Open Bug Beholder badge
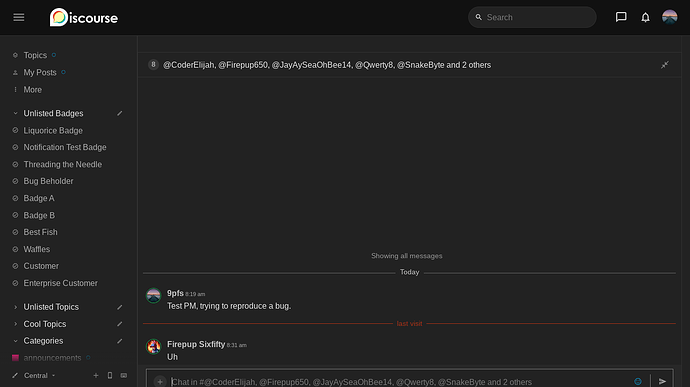The height and width of the screenshot is (387, 690). coord(48,181)
